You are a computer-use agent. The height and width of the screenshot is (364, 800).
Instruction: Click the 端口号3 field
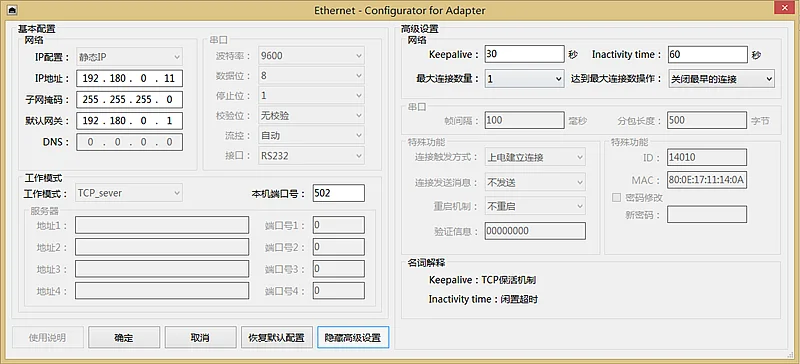coord(339,269)
